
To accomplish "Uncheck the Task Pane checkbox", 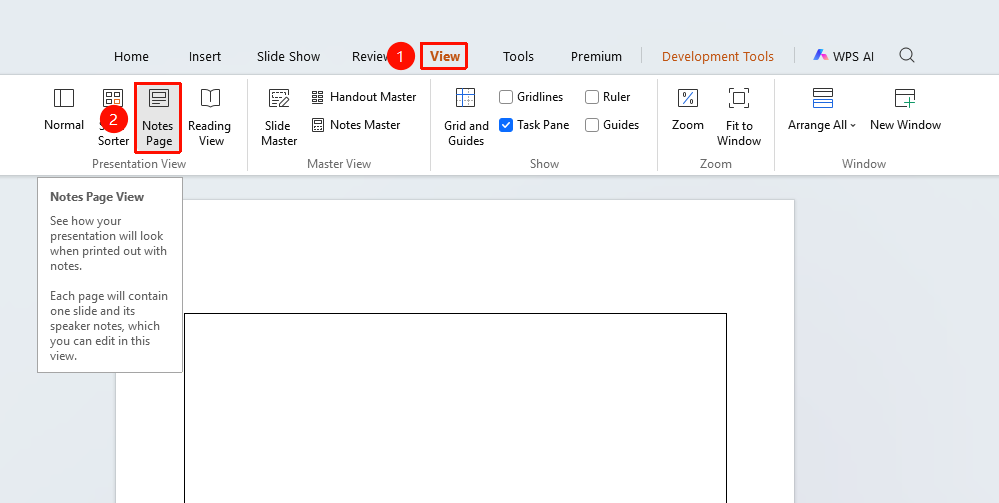I will 506,125.
